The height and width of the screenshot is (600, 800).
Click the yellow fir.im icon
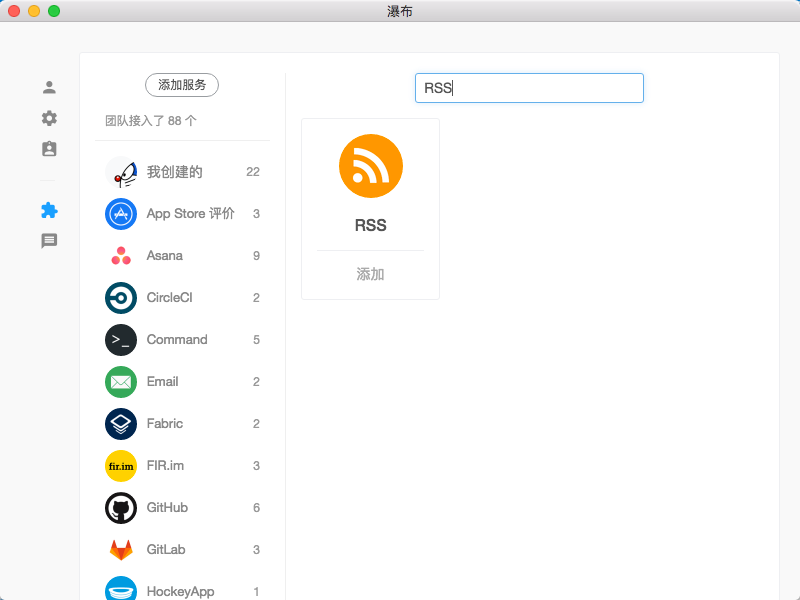click(121, 466)
